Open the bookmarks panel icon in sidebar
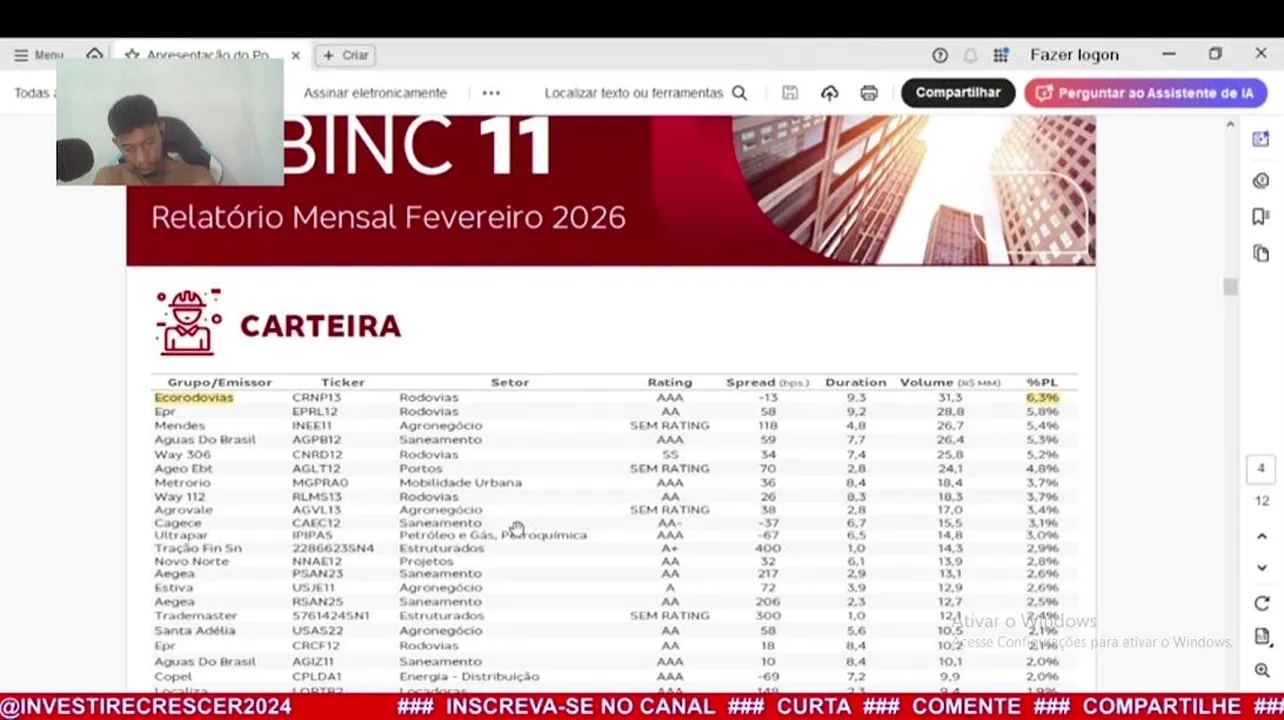Screen dimensions: 1284x720 click(x=1261, y=217)
